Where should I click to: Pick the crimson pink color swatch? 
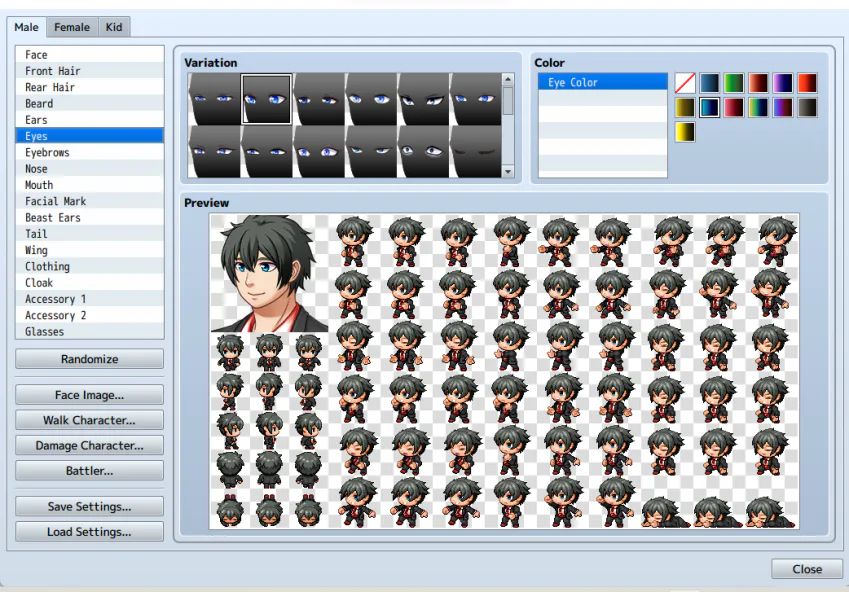point(734,107)
